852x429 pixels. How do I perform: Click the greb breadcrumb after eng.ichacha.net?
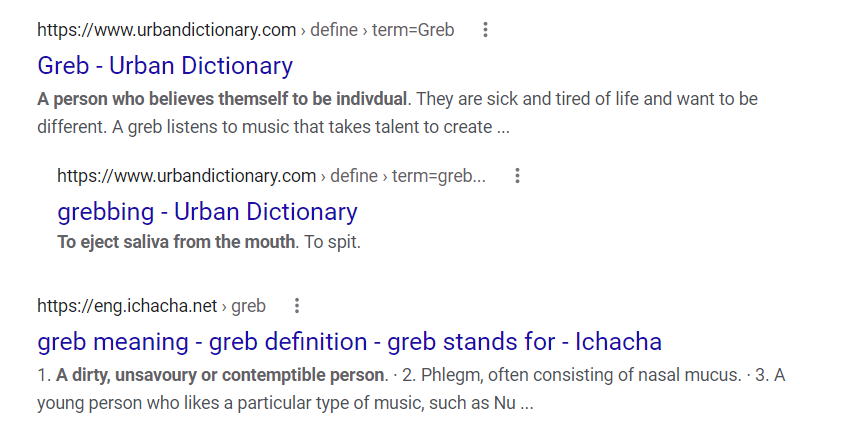(x=248, y=307)
